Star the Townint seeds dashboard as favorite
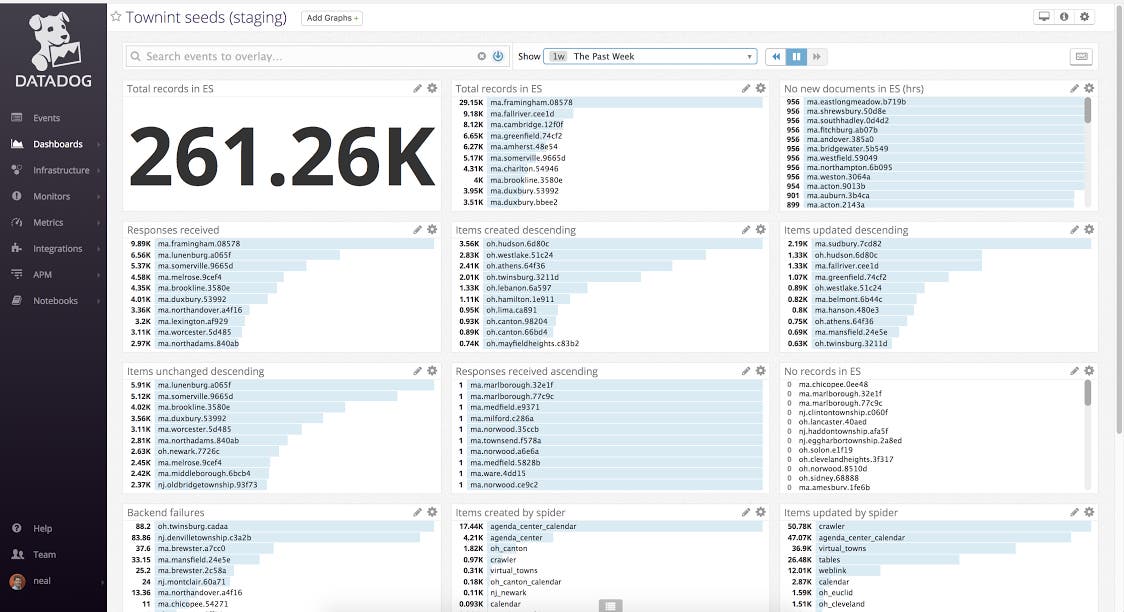The width and height of the screenshot is (1124, 612). coord(117,17)
